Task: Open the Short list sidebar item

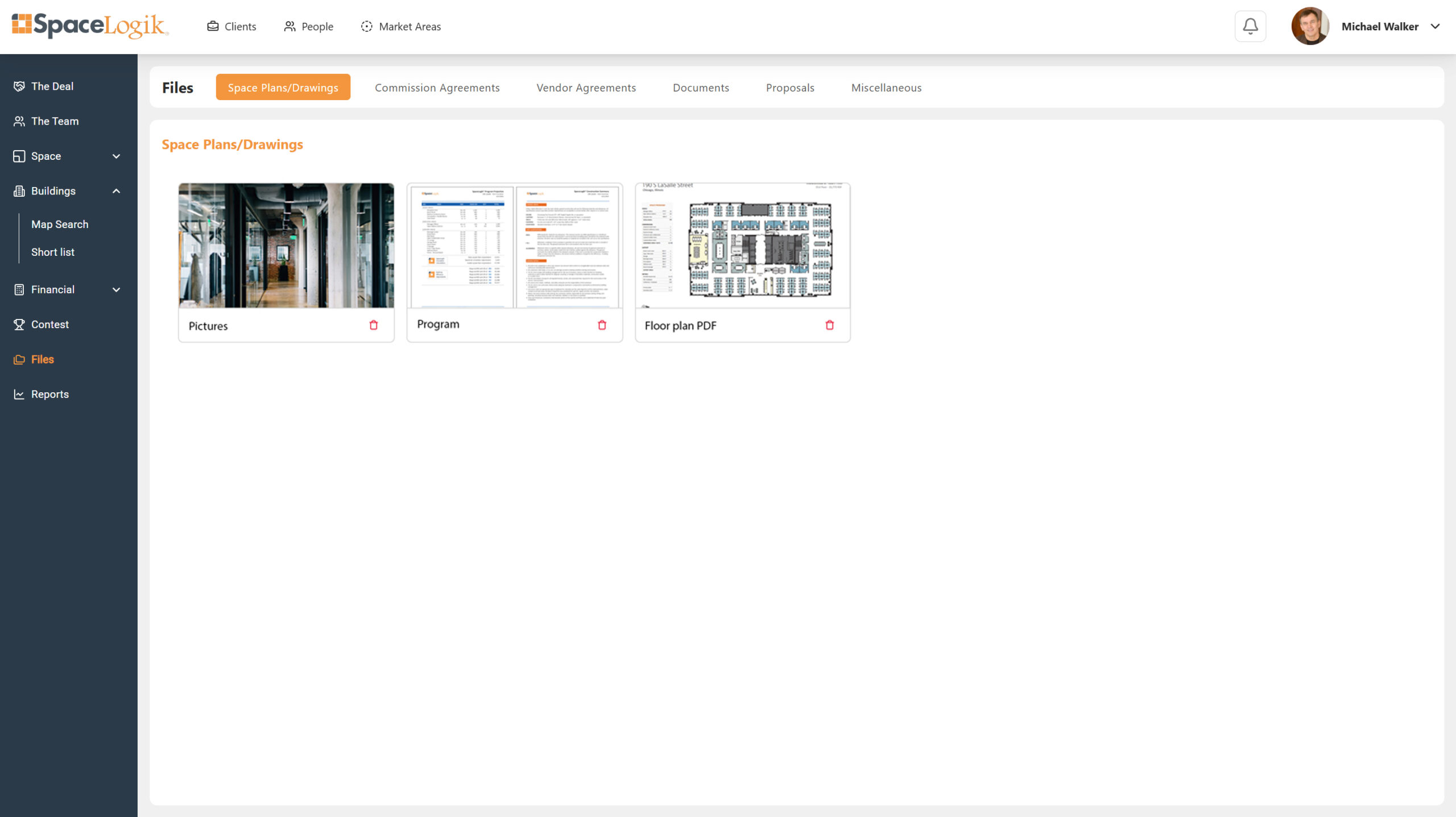Action: [x=53, y=252]
